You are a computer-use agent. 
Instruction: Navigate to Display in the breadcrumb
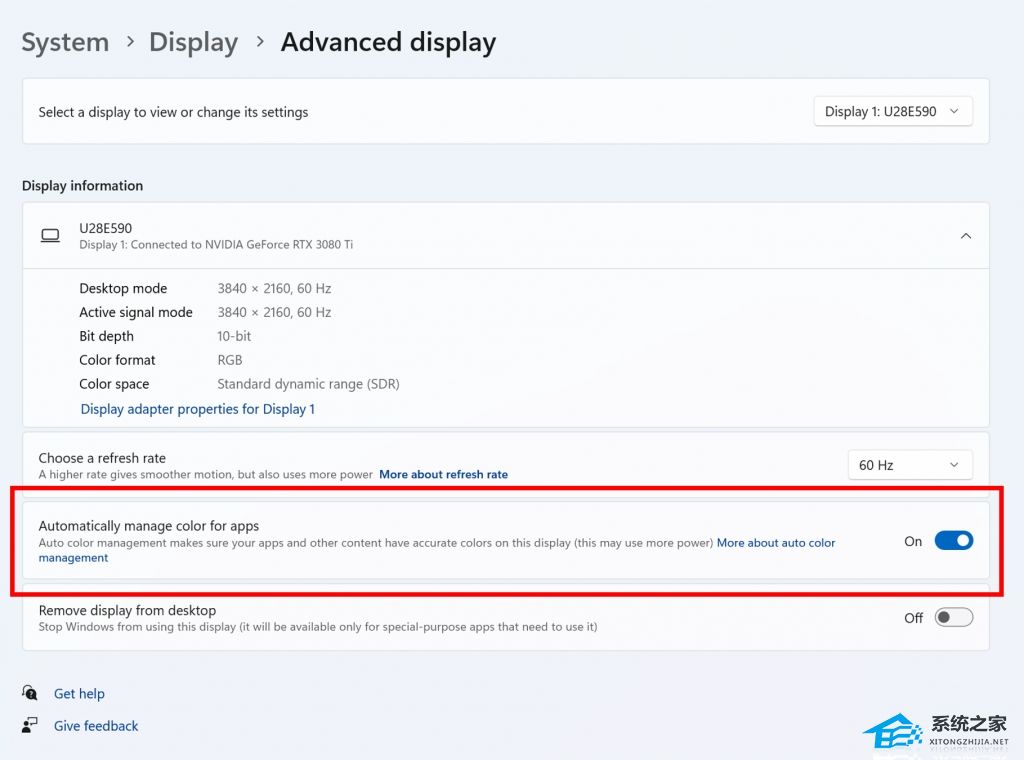[193, 42]
